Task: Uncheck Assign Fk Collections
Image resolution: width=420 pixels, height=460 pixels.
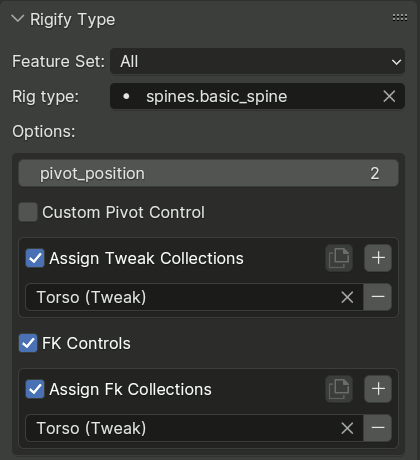Action: (x=35, y=389)
